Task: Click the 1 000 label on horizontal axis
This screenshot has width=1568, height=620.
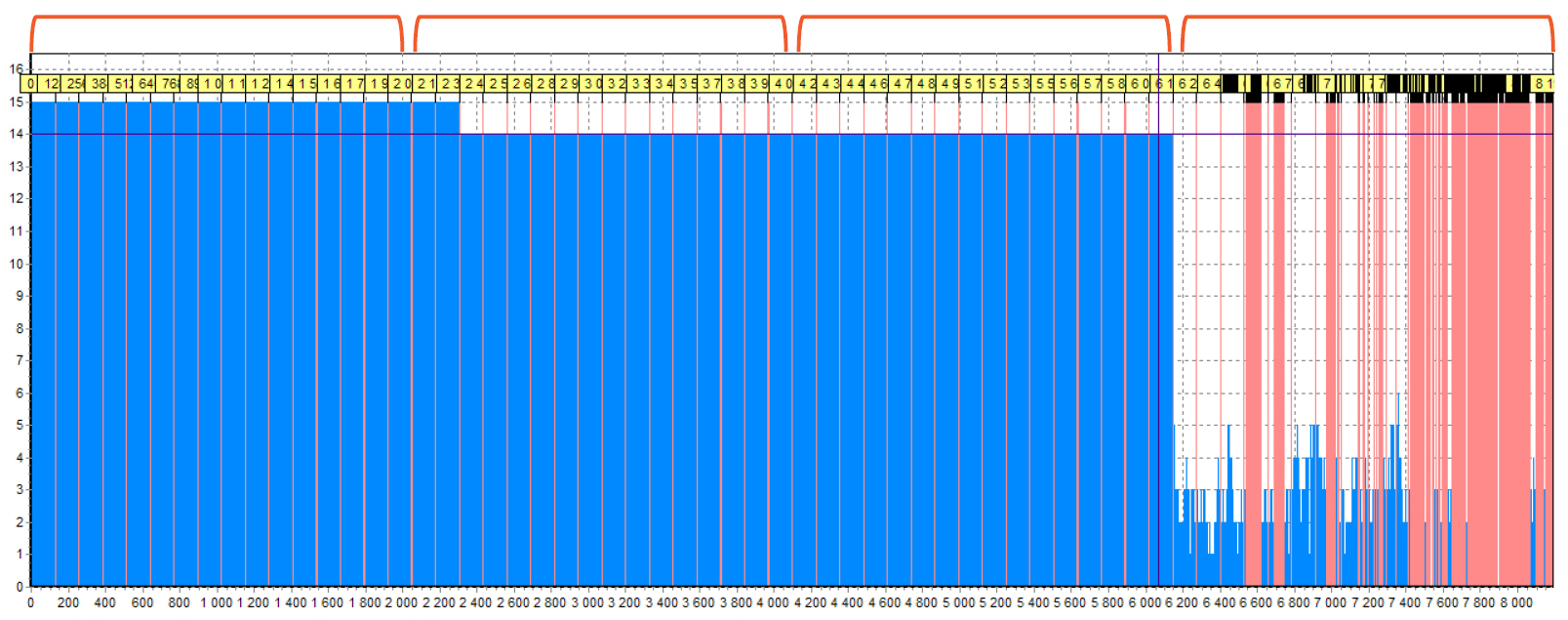Action: point(217,602)
